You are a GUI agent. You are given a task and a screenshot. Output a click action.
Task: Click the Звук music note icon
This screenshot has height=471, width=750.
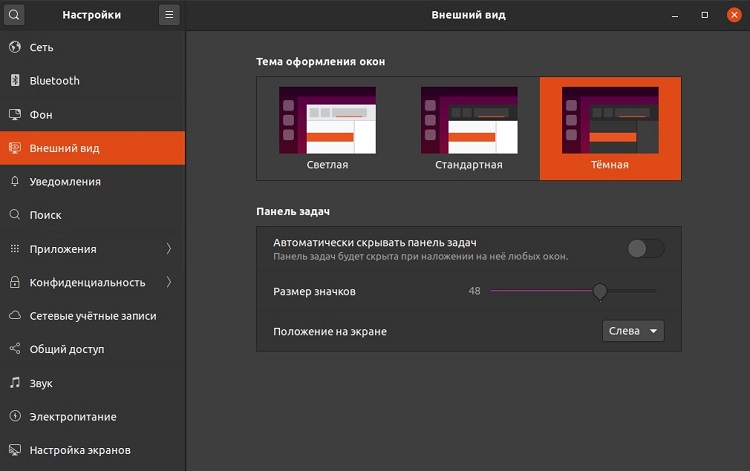[x=15, y=383]
